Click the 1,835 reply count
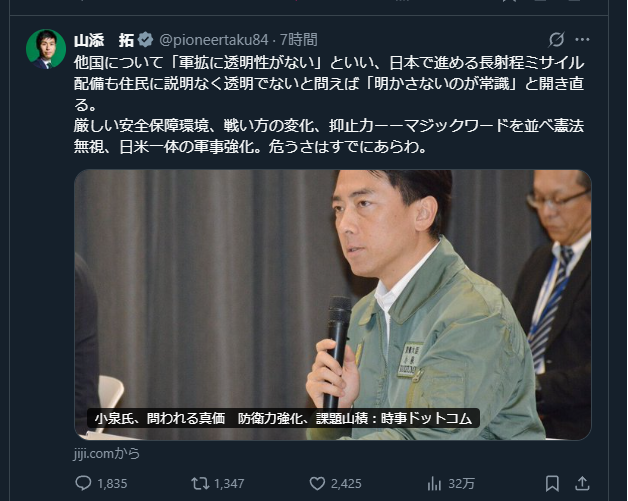This screenshot has width=628, height=501. pos(112,484)
